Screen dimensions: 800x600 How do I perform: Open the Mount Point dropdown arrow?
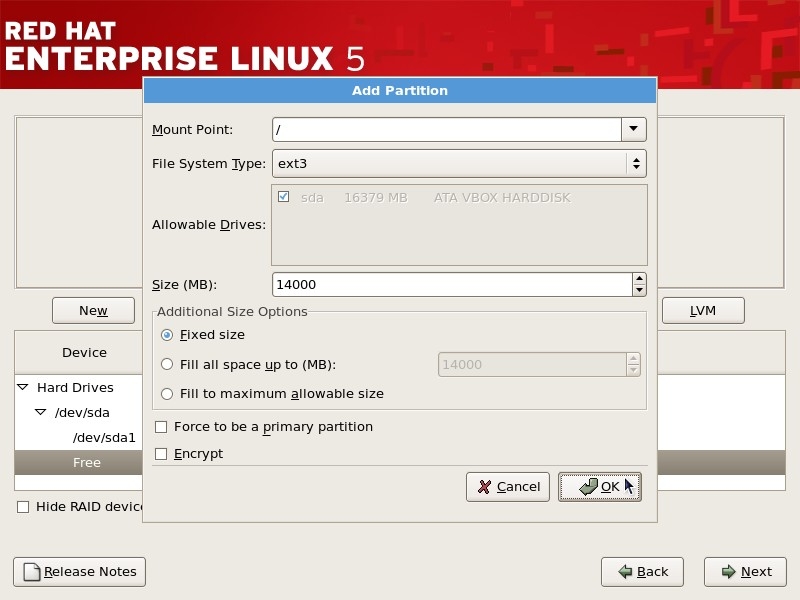coord(634,129)
